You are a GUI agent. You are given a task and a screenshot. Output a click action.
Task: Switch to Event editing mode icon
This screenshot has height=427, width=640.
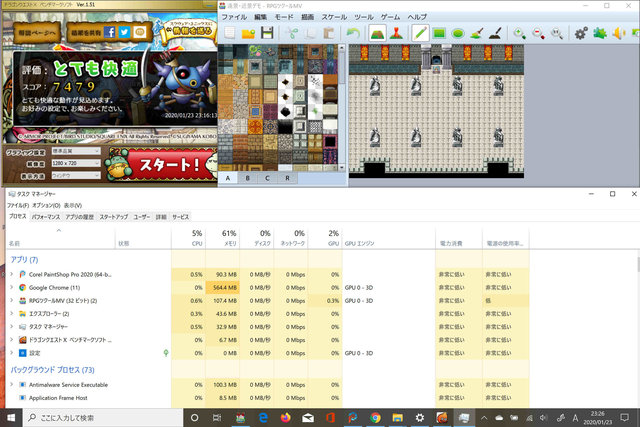pyautogui.click(x=396, y=33)
